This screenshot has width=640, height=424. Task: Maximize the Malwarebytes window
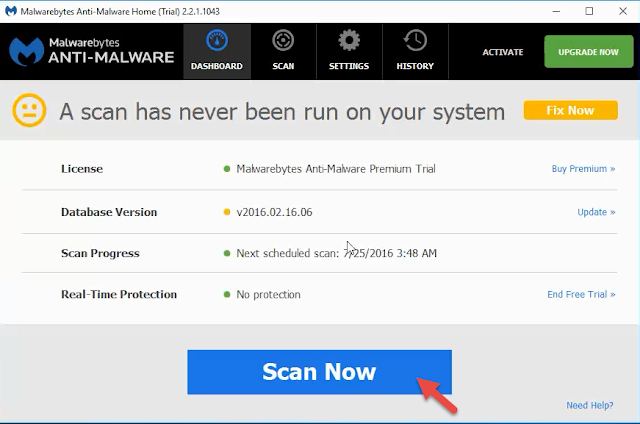589,11
